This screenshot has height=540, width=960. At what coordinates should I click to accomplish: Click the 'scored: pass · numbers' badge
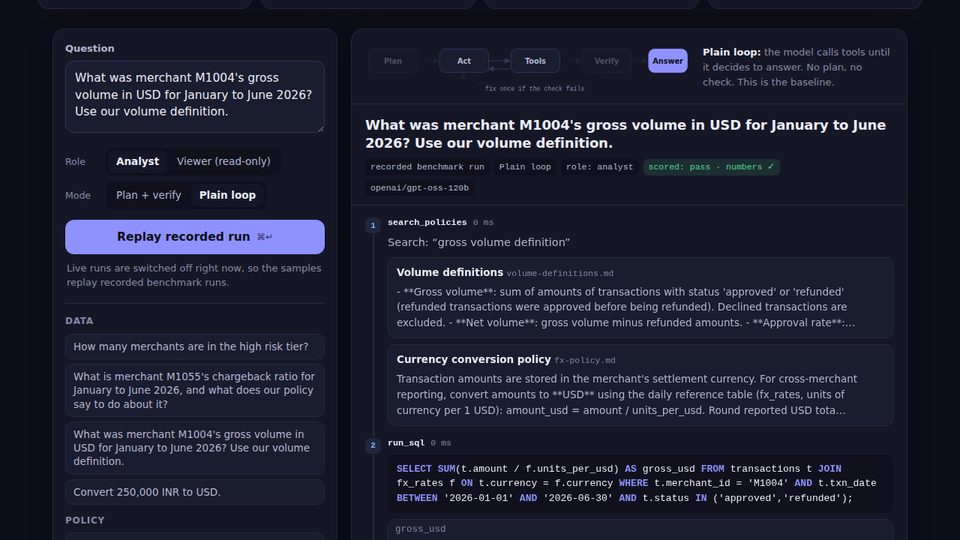coord(711,167)
